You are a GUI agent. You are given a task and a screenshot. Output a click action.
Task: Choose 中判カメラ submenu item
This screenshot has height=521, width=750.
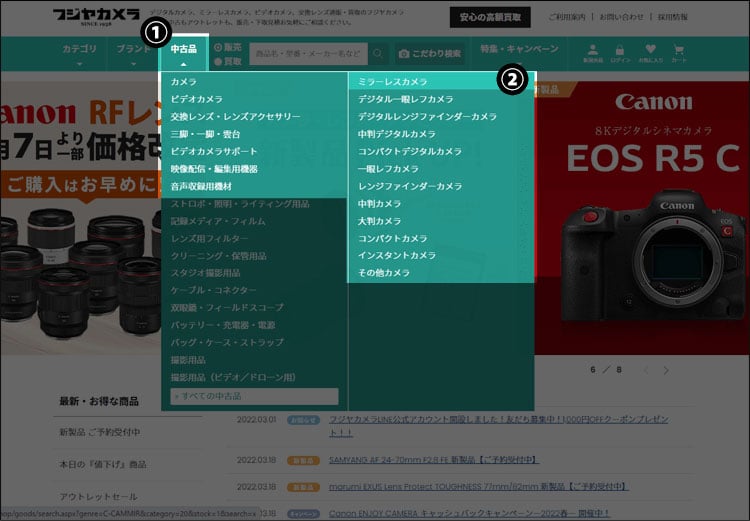click(379, 204)
